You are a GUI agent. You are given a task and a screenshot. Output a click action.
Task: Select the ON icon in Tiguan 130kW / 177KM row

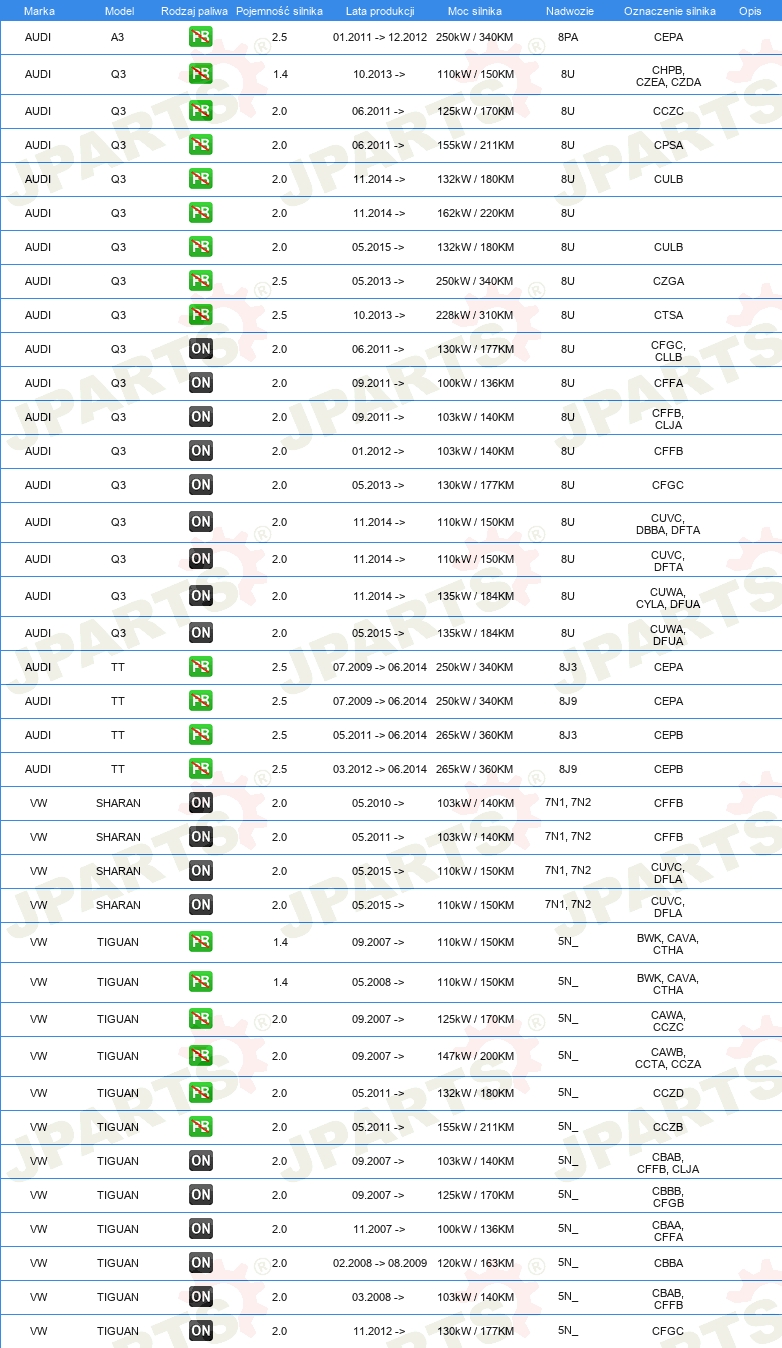201,1331
